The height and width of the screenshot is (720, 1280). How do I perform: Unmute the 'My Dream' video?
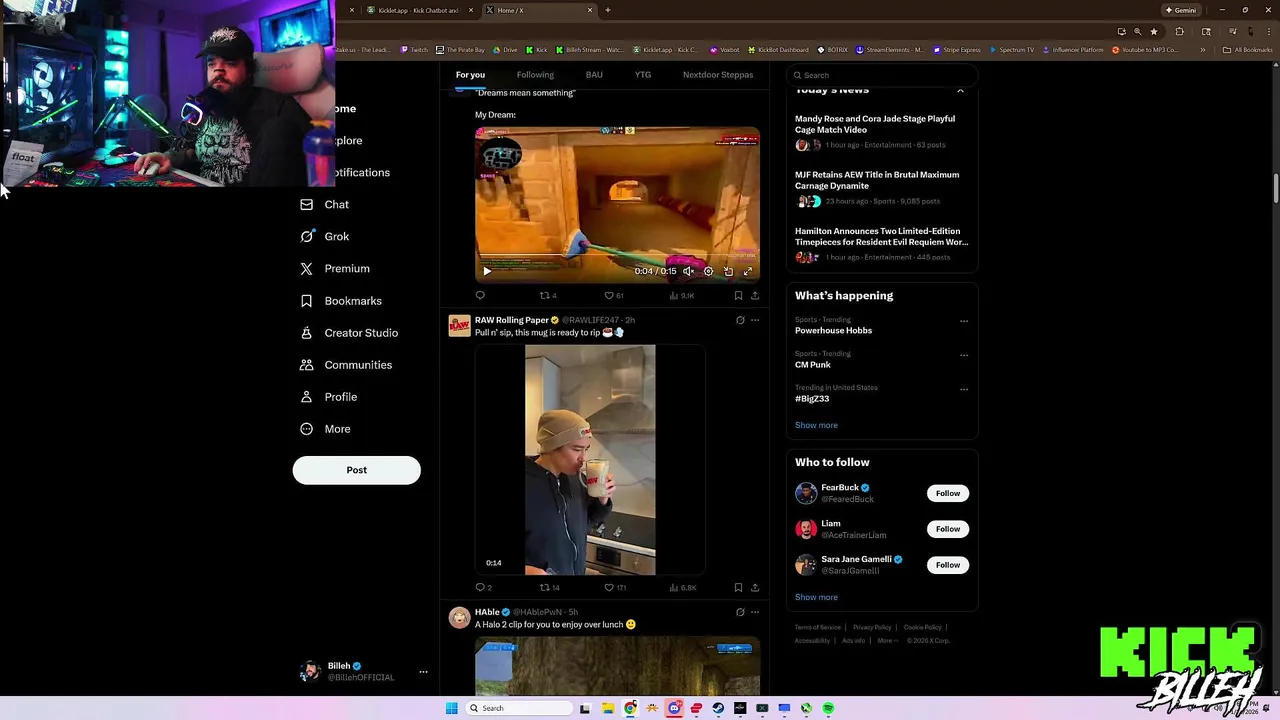(688, 271)
